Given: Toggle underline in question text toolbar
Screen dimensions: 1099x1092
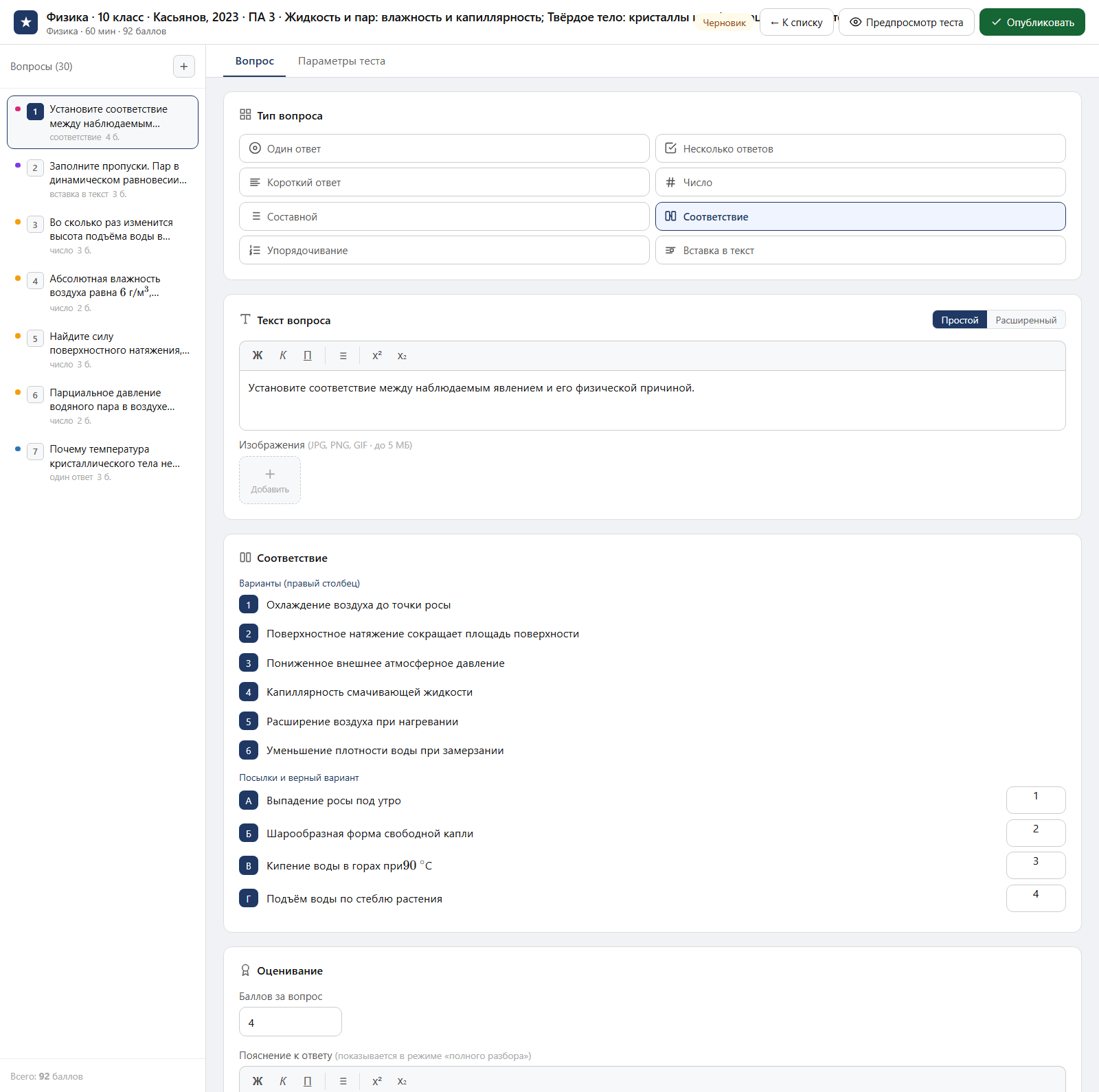Looking at the screenshot, I should pos(308,356).
